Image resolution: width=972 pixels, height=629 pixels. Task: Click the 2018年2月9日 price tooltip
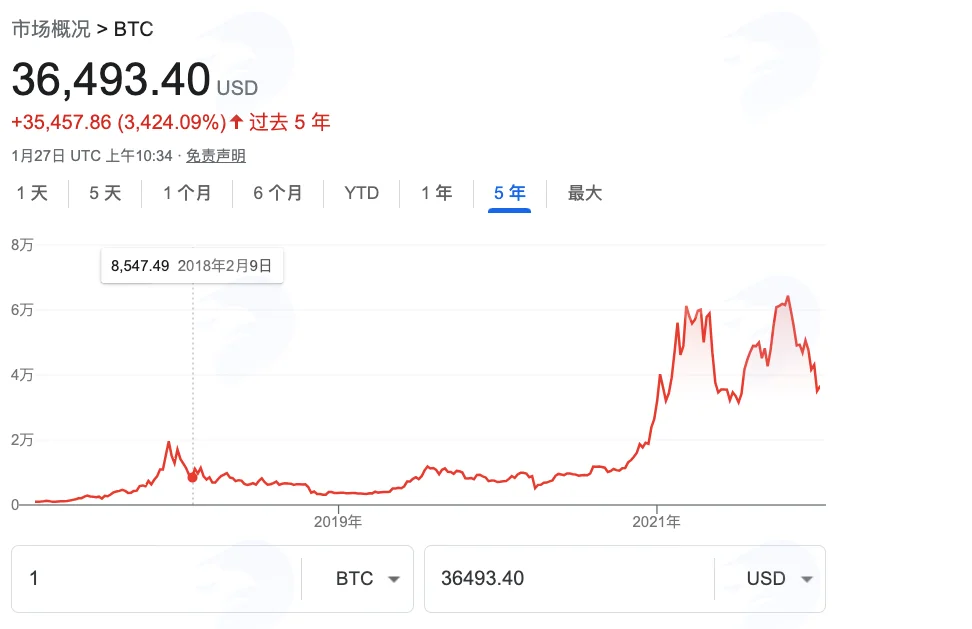pos(192,266)
